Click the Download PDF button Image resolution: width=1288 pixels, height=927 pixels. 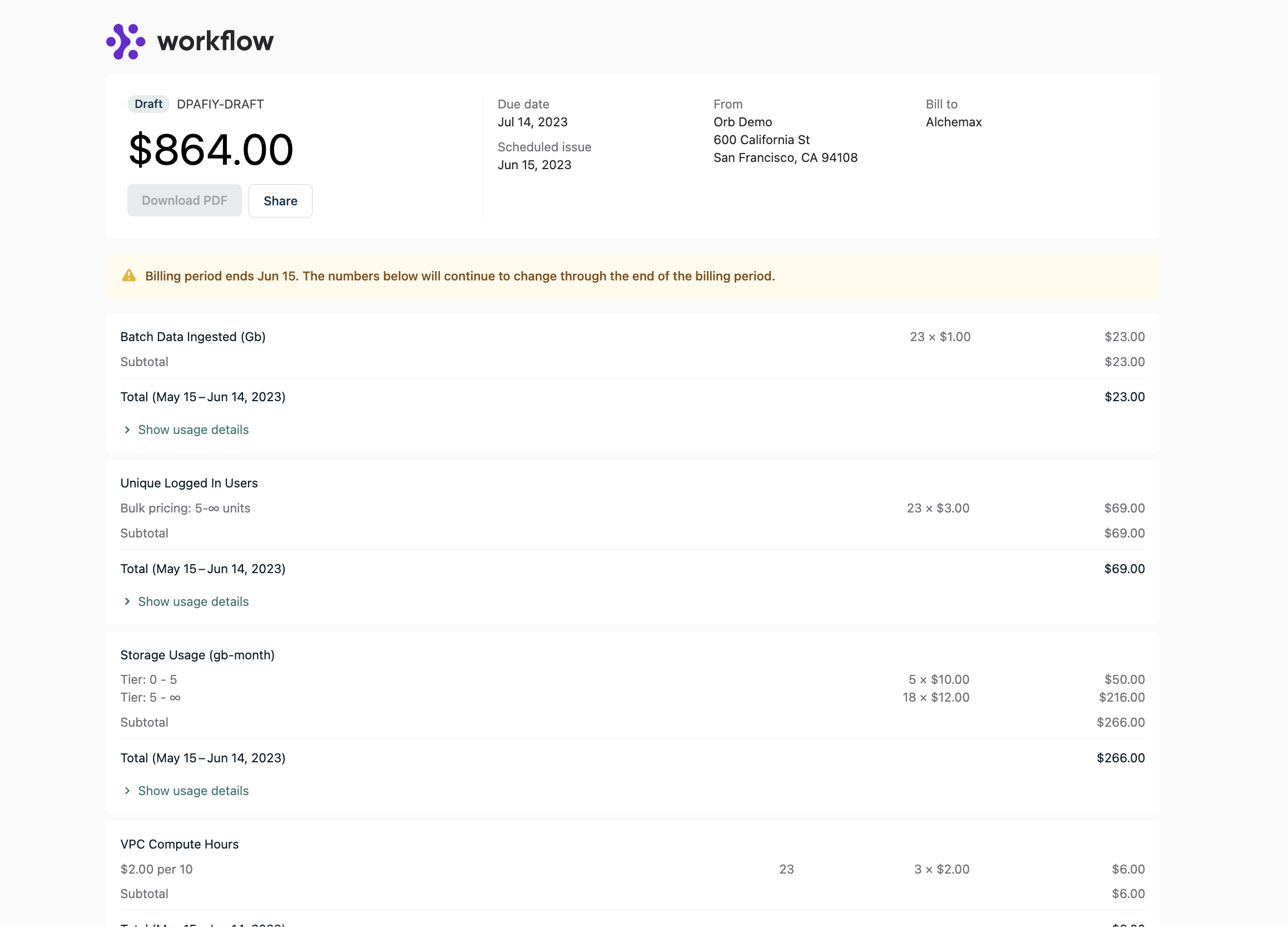point(185,201)
